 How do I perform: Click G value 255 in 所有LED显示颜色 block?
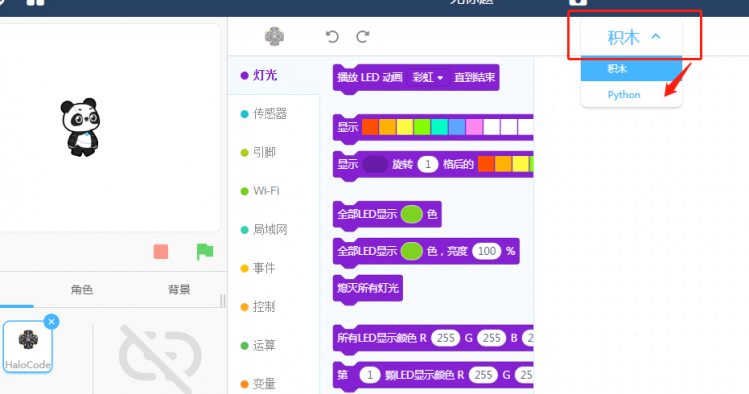pos(492,338)
